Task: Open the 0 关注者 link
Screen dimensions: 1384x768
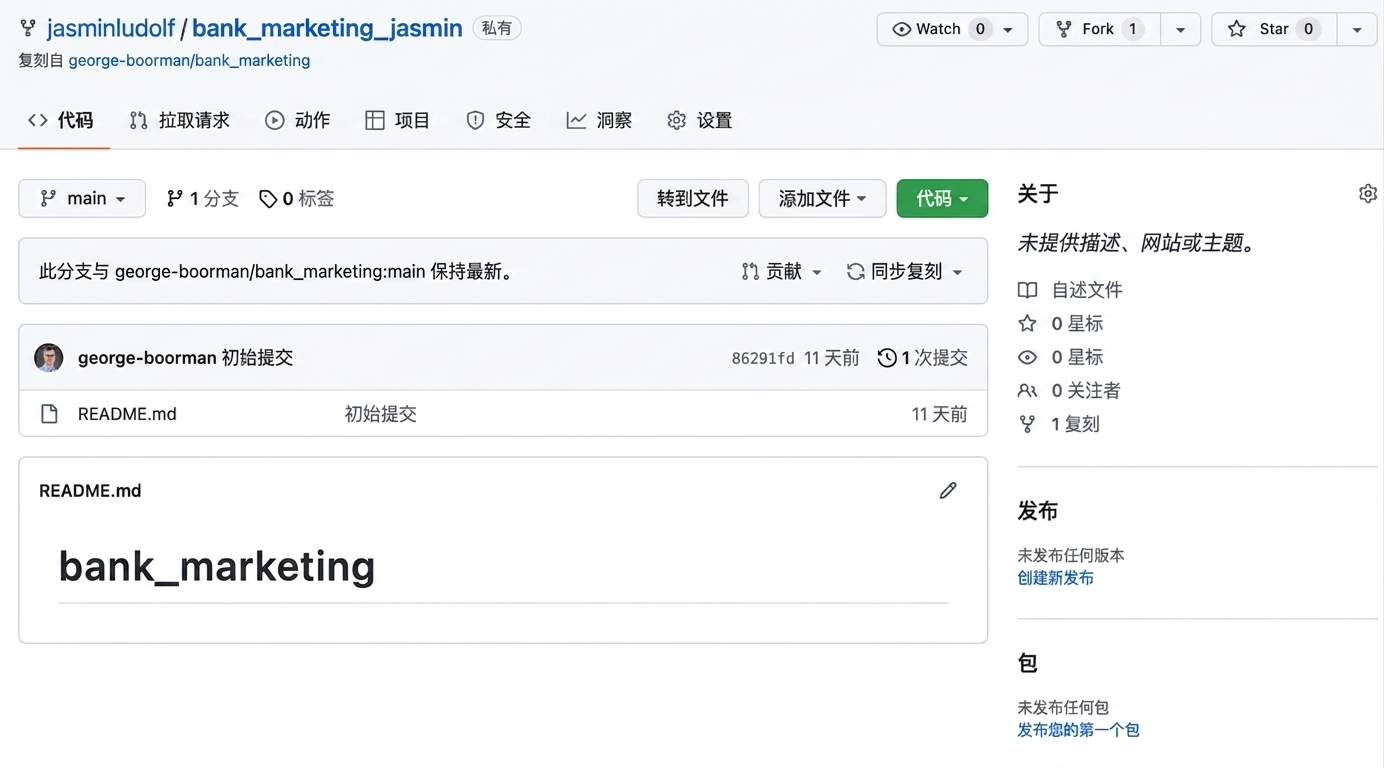Action: 1069,391
